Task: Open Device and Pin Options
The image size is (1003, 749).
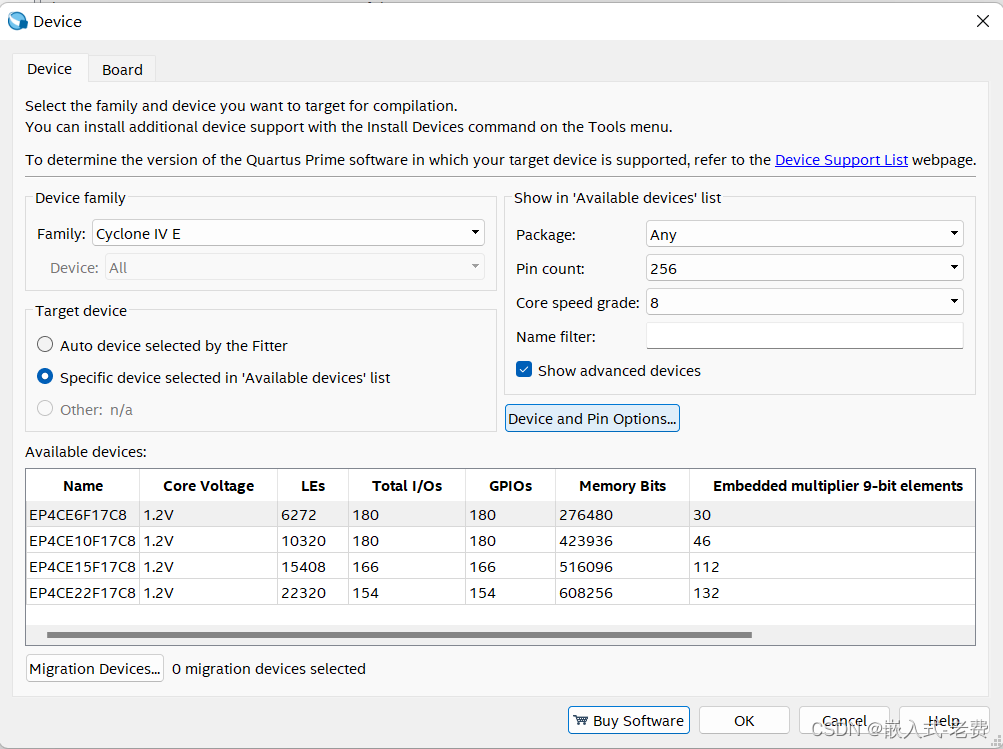Action: (x=592, y=419)
